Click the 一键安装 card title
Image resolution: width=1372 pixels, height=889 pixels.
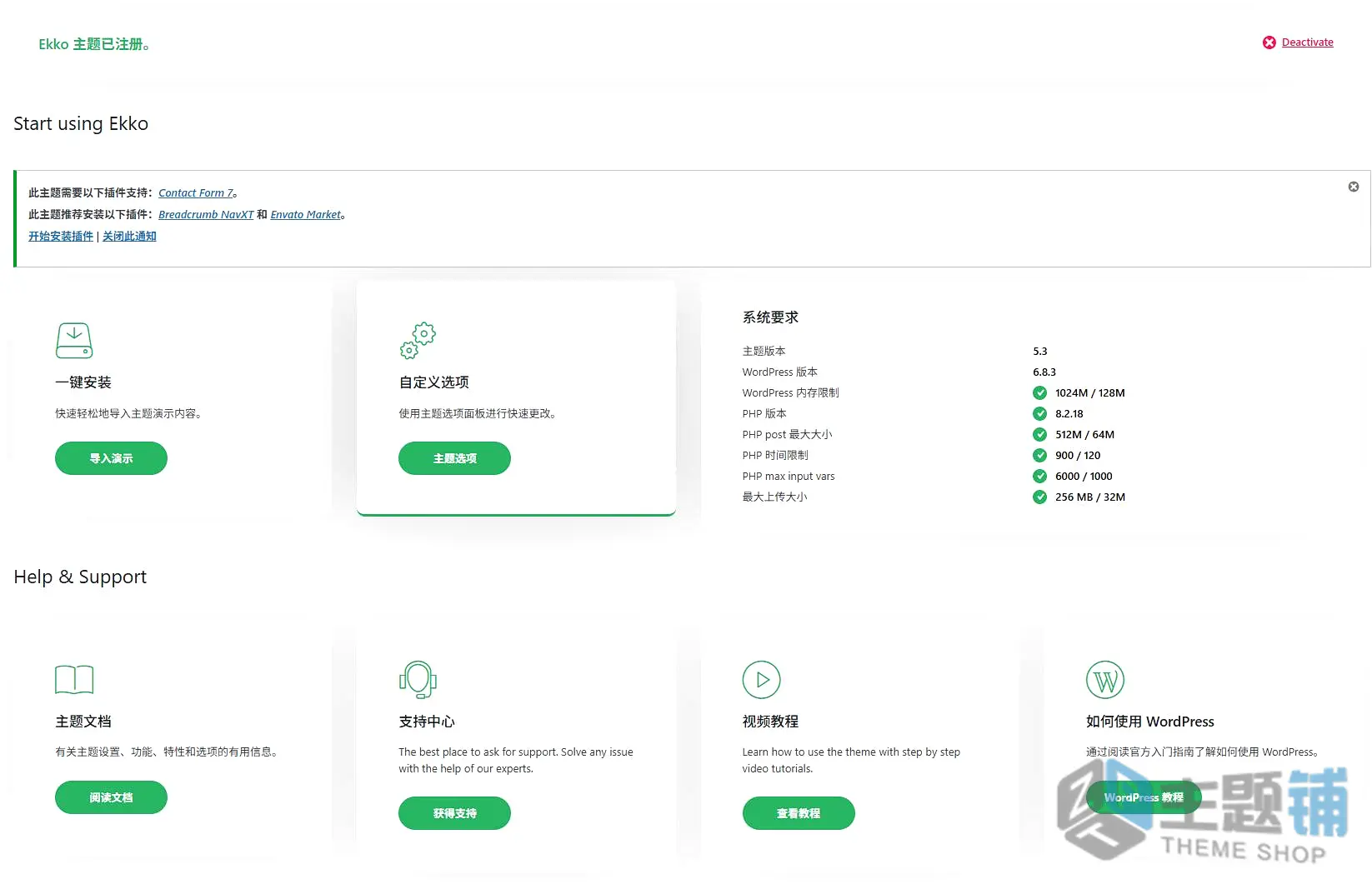83,382
